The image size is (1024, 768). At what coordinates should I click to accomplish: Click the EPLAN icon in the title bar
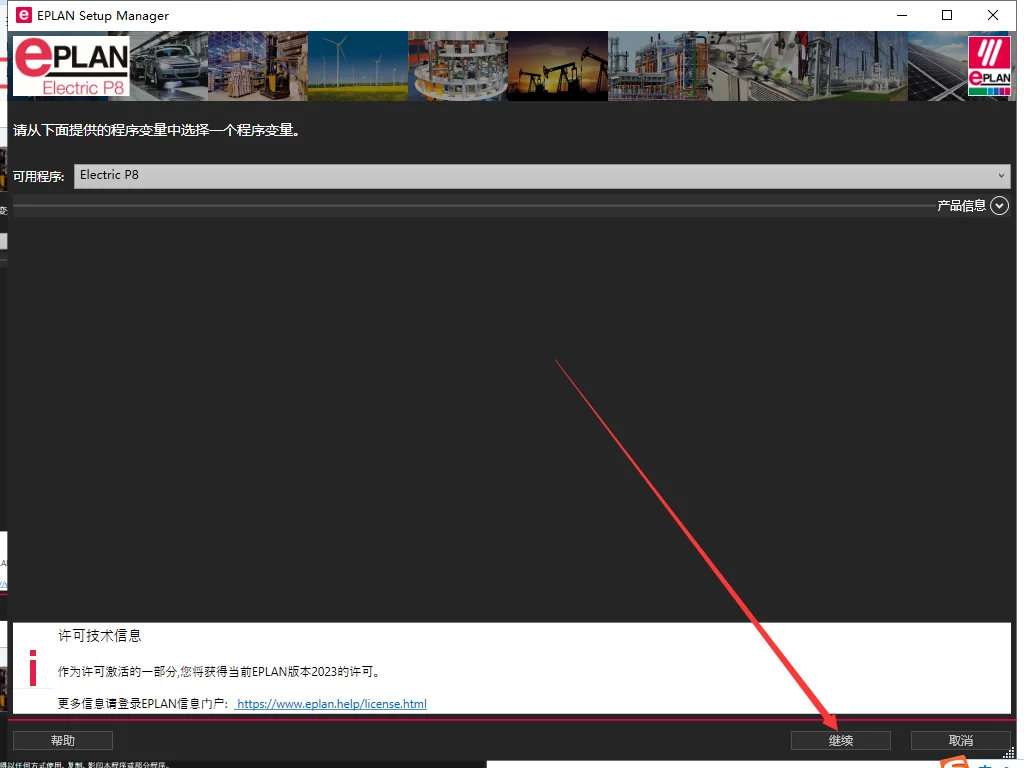(x=24, y=15)
